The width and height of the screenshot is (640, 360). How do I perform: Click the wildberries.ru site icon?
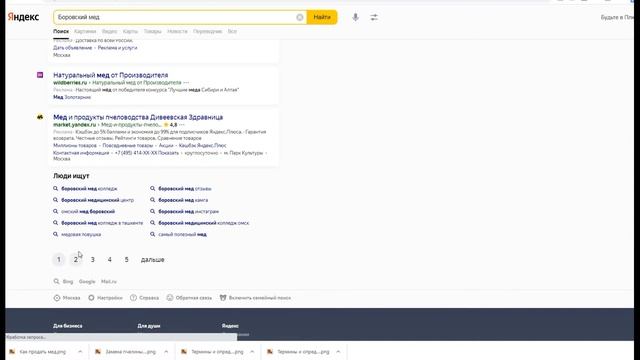pyautogui.click(x=40, y=75)
